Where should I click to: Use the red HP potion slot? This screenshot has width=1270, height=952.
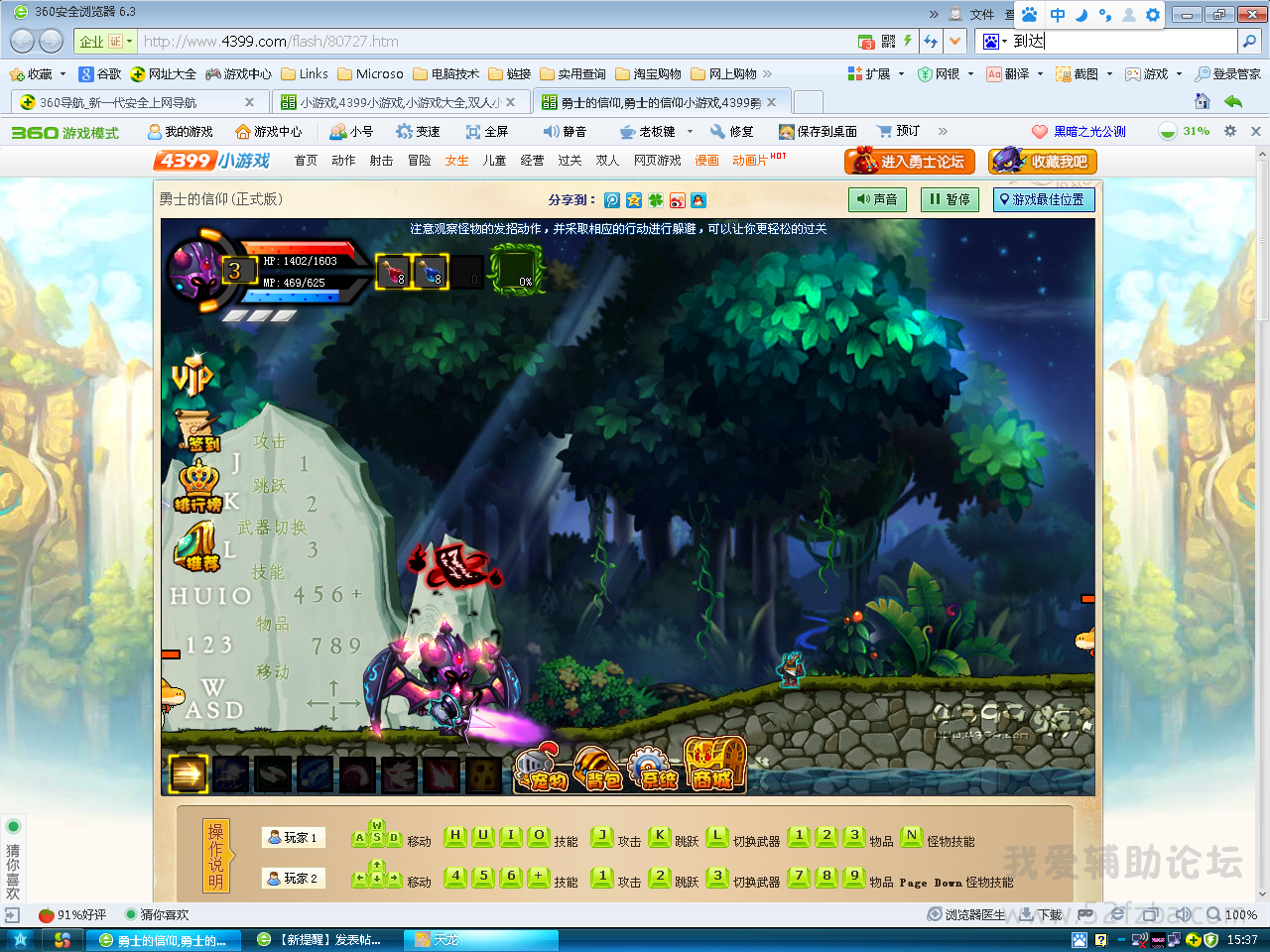click(393, 272)
